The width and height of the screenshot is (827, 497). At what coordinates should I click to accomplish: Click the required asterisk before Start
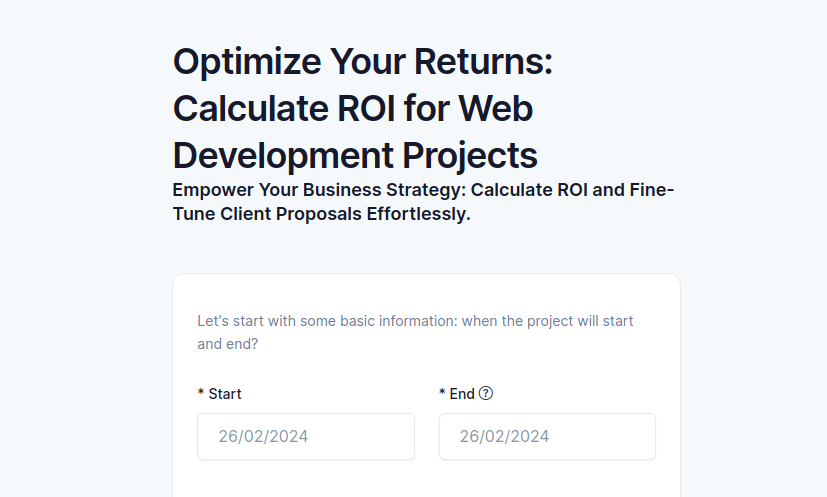tap(201, 393)
